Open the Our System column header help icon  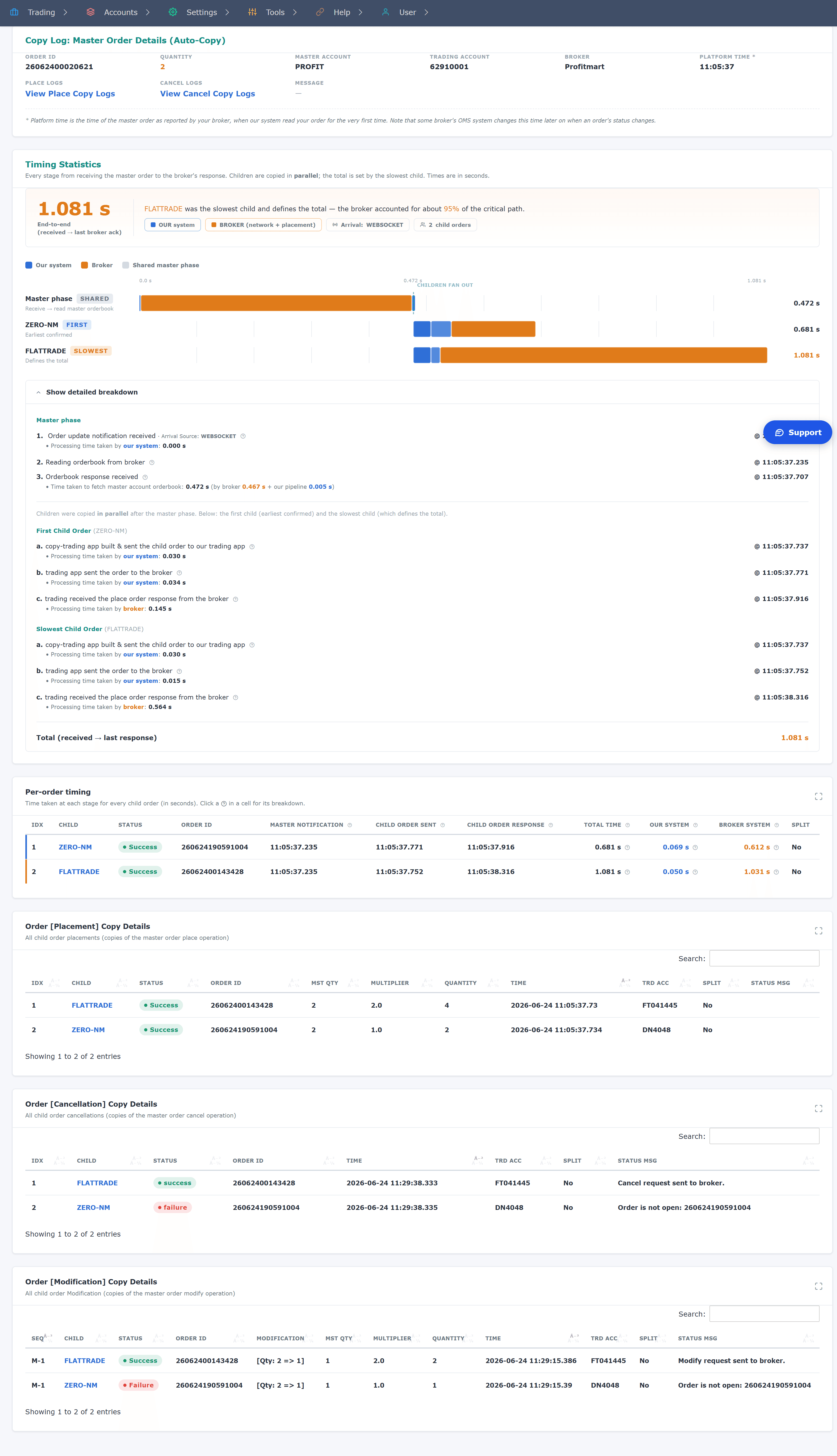(695, 825)
